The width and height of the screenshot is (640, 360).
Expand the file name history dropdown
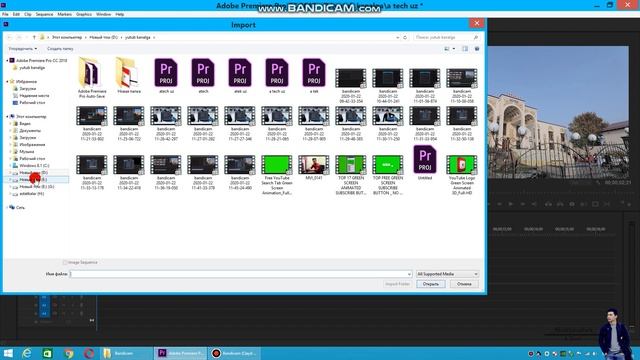pyautogui.click(x=409, y=274)
